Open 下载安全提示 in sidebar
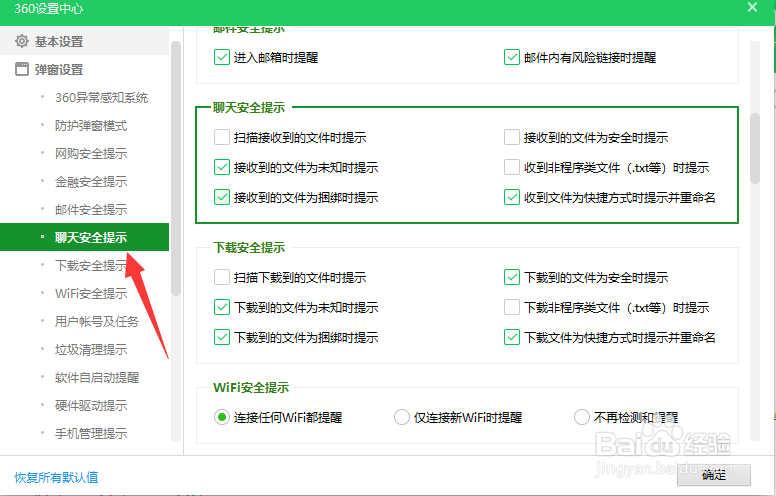 (x=91, y=265)
